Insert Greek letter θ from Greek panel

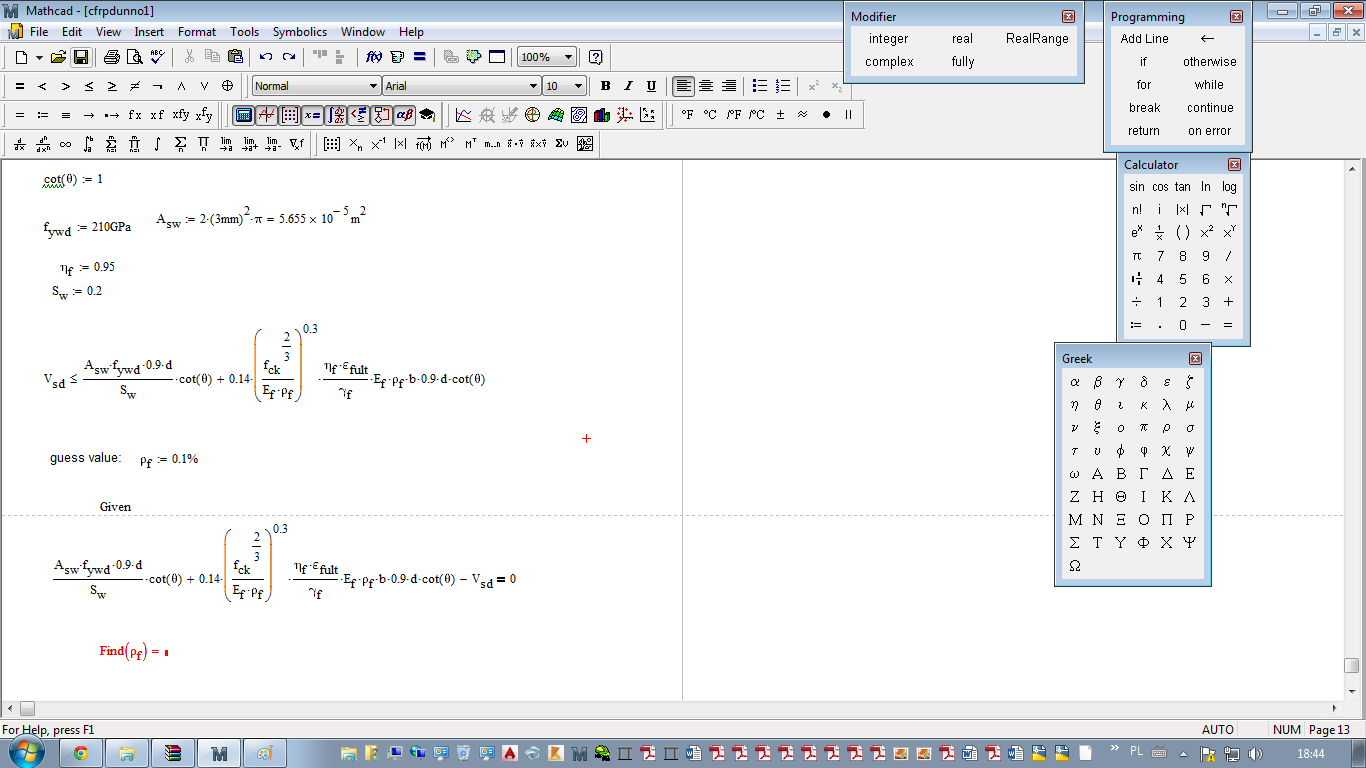point(1098,405)
